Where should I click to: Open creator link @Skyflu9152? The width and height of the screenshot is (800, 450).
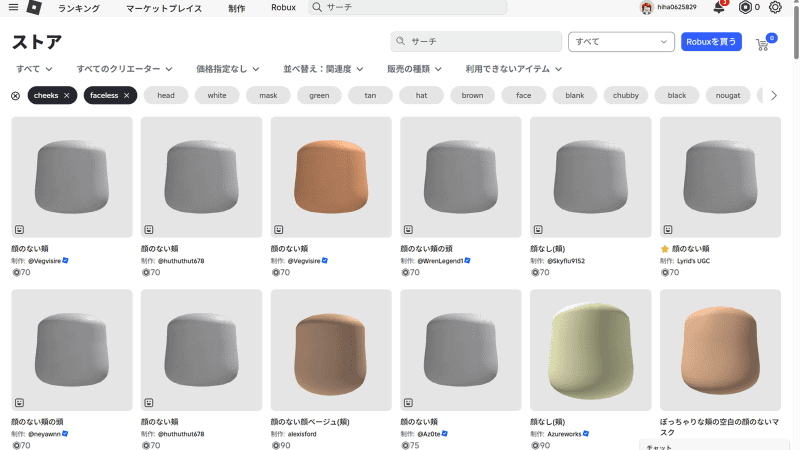(566, 261)
